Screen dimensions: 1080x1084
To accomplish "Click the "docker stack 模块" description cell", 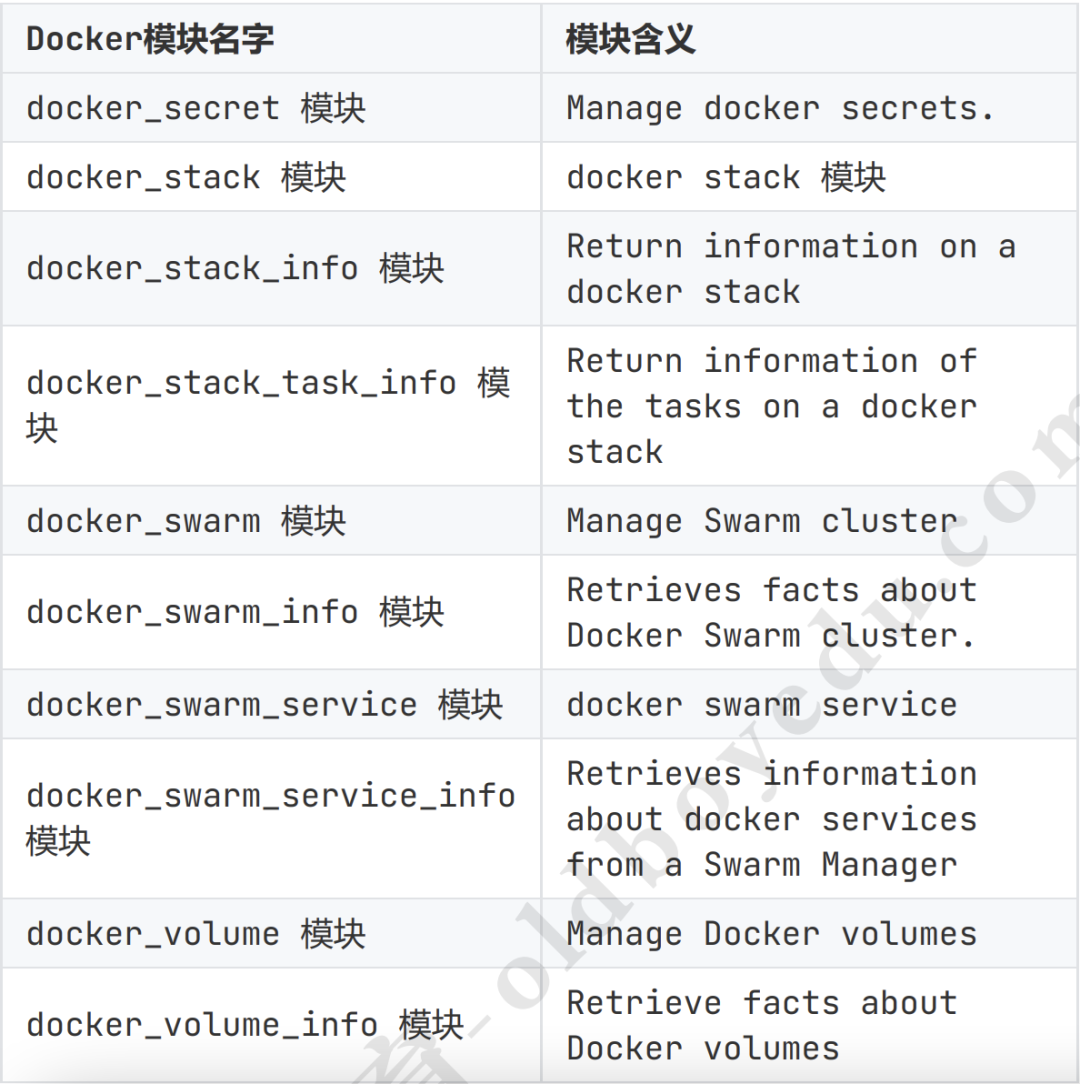I will [x=726, y=177].
